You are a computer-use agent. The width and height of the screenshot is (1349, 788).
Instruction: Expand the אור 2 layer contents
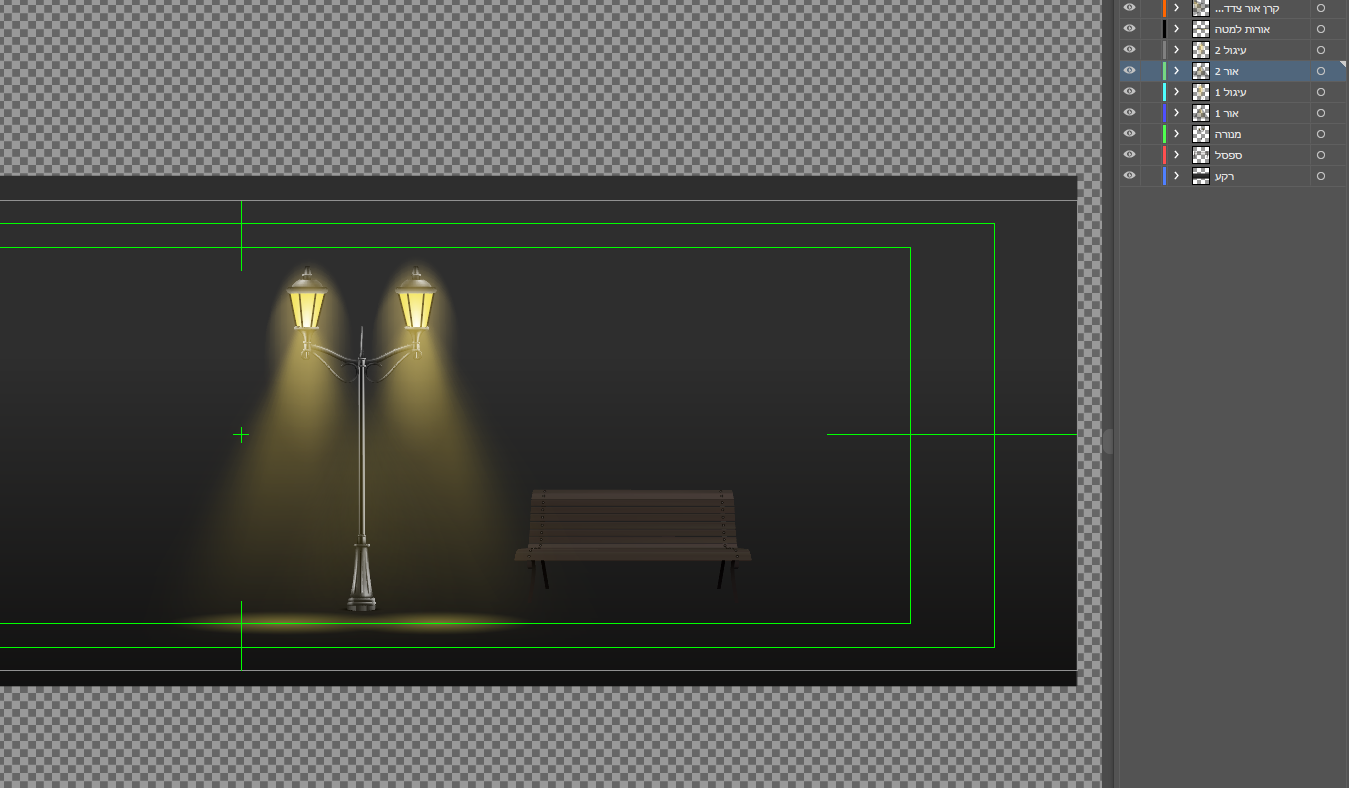(1177, 71)
